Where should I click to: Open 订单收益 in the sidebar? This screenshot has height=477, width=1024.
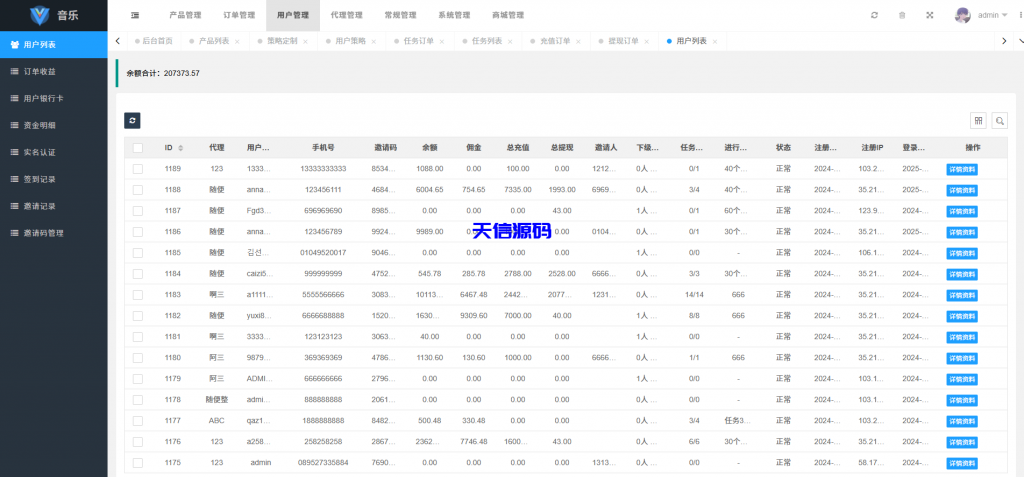[54, 72]
